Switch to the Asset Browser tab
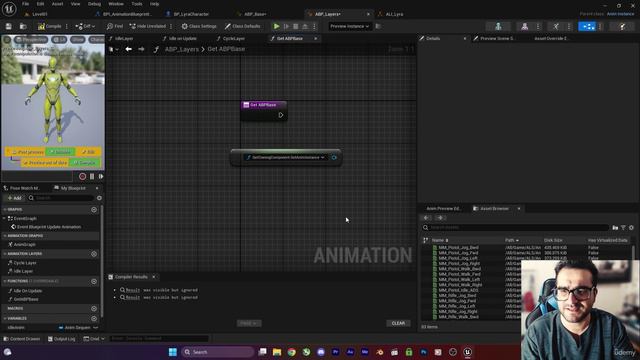640x360 pixels. 494,209
